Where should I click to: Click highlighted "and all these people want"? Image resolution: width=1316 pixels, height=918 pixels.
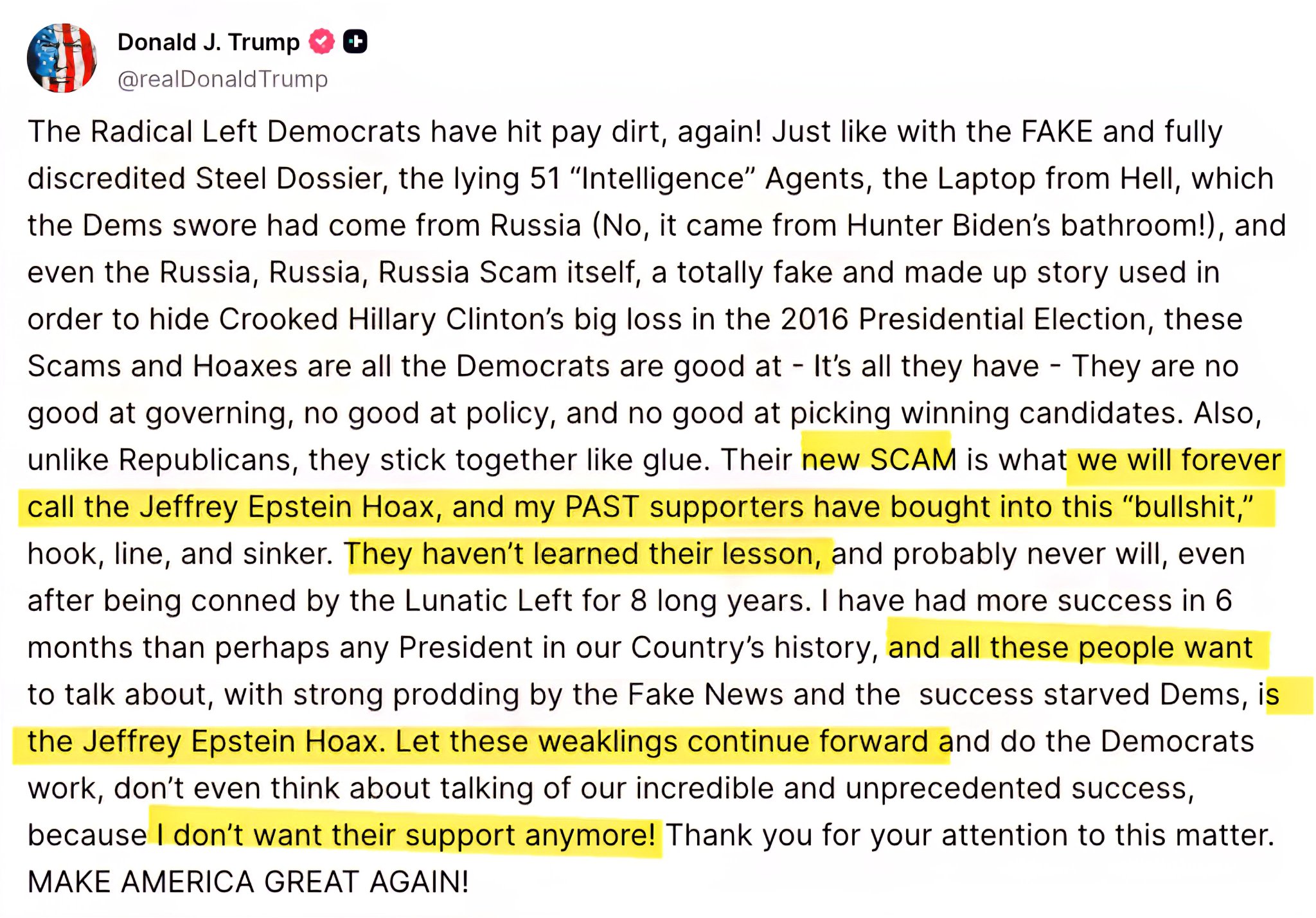tap(1071, 648)
